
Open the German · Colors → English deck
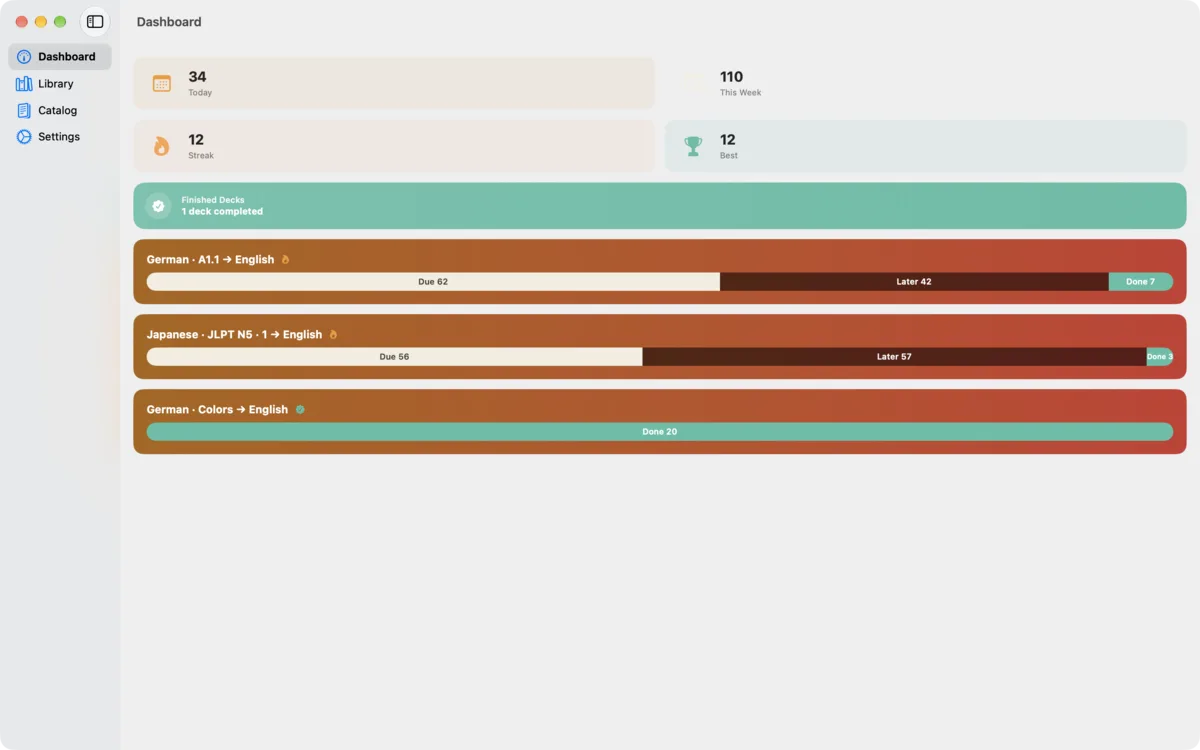pos(660,422)
